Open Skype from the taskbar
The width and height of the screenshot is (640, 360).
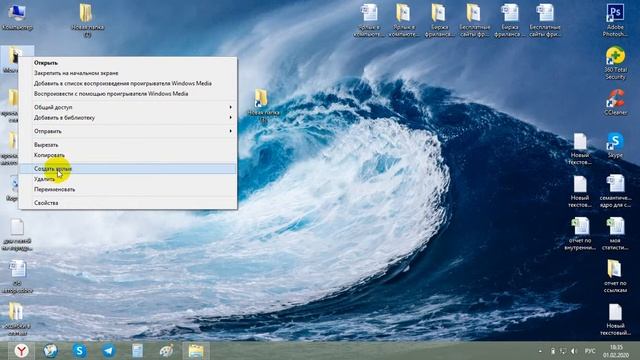tap(80, 351)
